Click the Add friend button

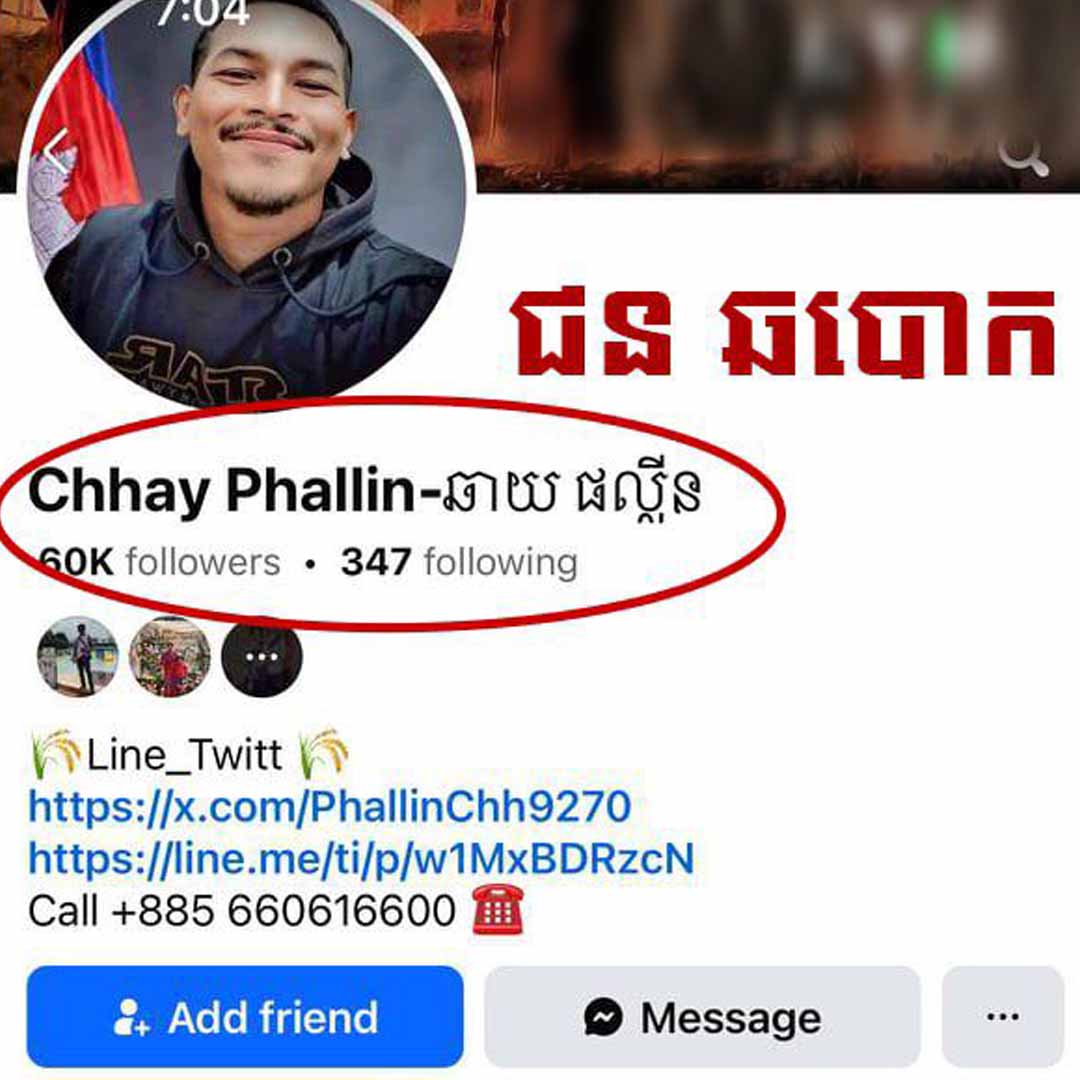[x=245, y=1017]
